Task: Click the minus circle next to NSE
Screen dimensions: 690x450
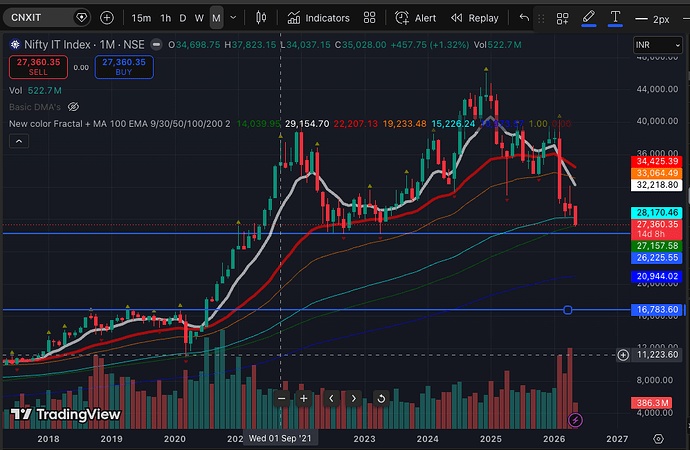Action: (x=156, y=44)
